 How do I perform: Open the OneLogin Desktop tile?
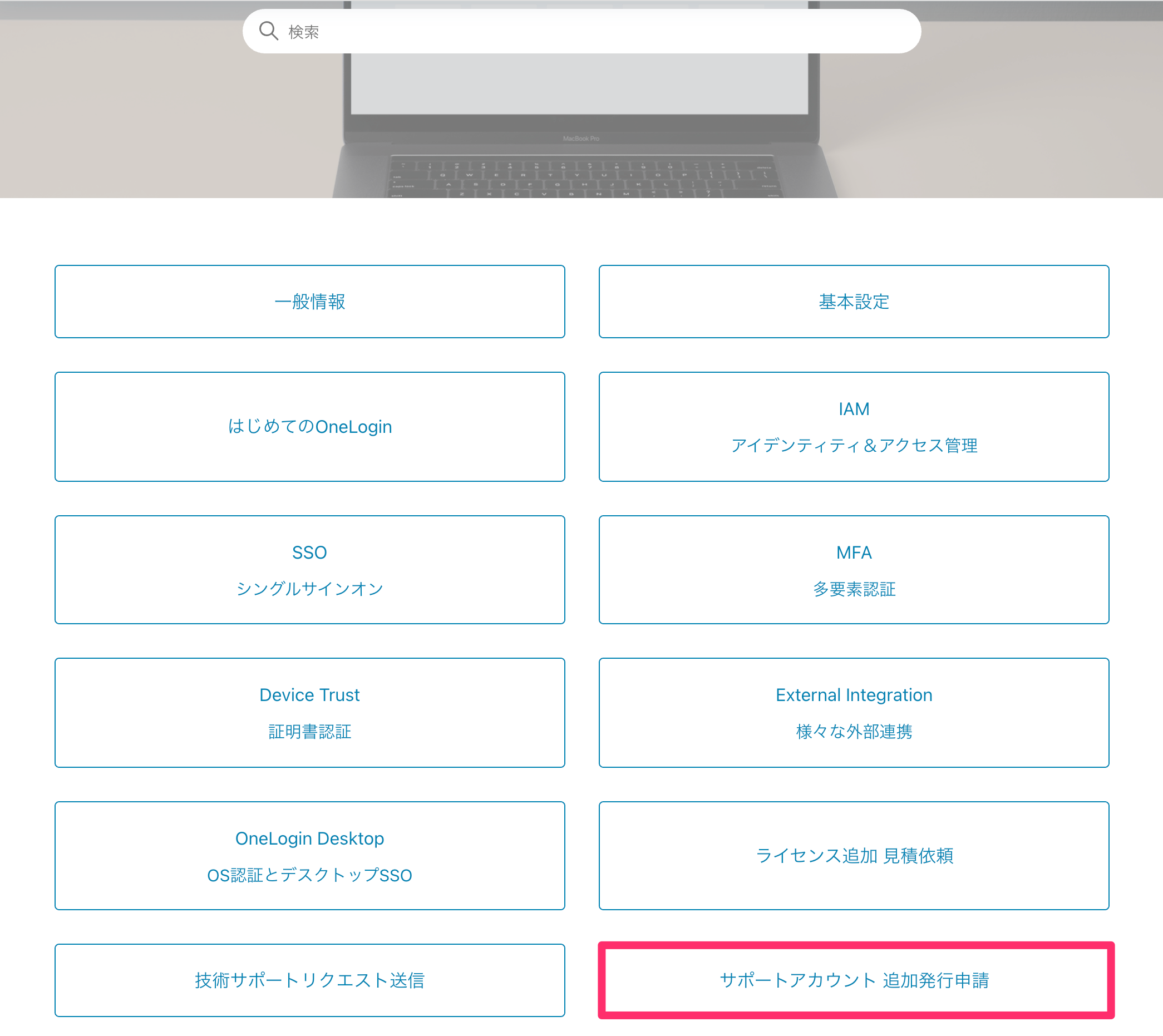click(x=310, y=856)
